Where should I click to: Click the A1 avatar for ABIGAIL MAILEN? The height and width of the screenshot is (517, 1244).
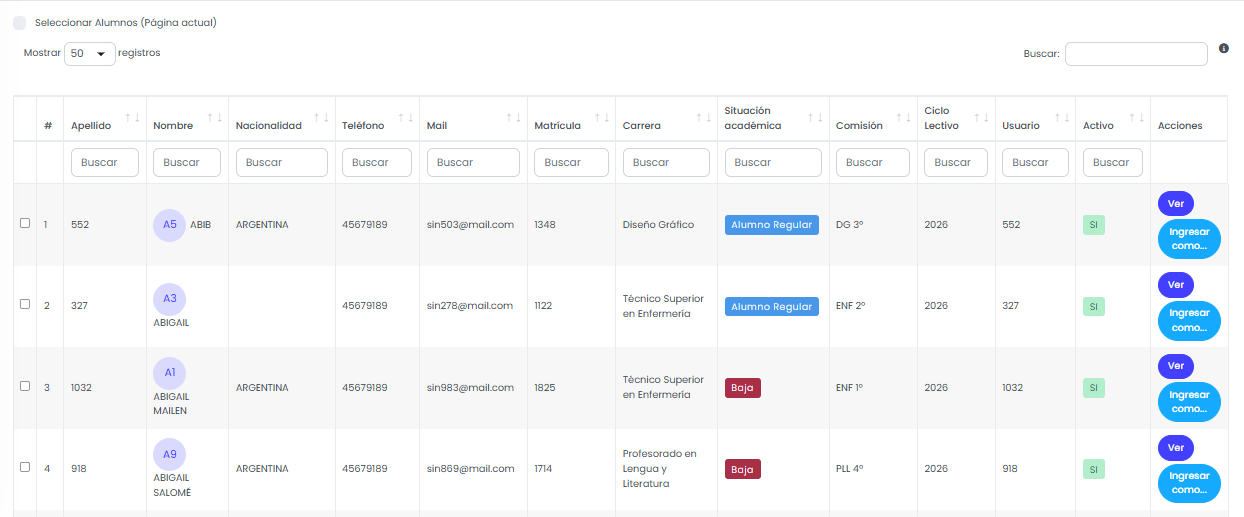point(169,372)
